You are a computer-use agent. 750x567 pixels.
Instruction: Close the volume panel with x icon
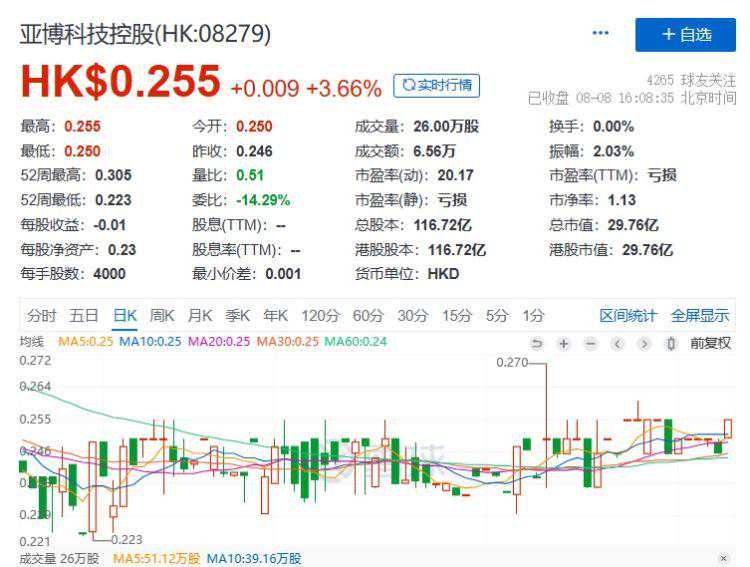point(724,558)
